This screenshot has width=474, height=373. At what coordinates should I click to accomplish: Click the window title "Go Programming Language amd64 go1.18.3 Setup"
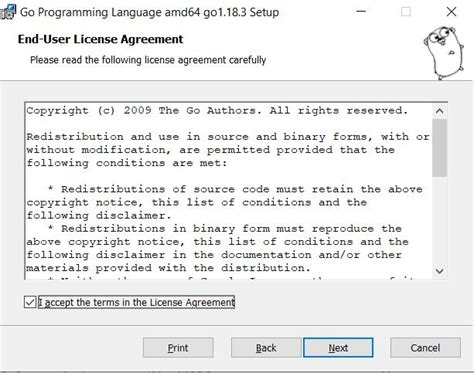(x=149, y=12)
